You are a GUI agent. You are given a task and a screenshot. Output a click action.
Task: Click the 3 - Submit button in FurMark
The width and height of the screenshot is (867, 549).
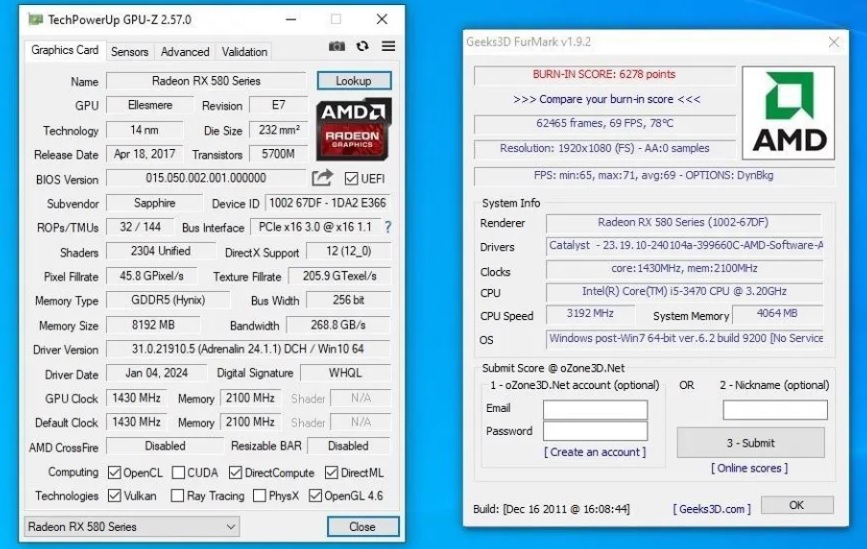point(750,443)
